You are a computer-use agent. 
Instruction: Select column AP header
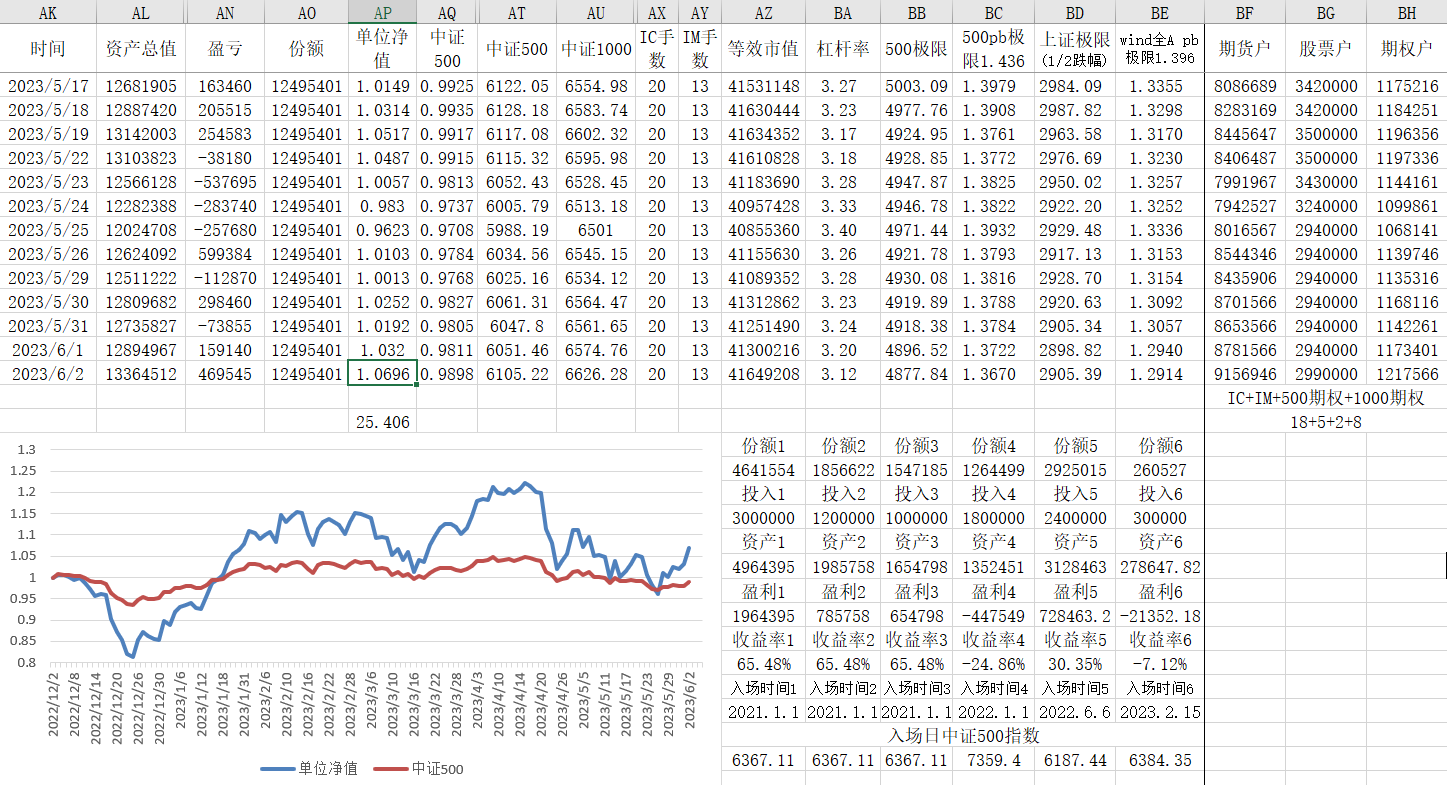[382, 13]
